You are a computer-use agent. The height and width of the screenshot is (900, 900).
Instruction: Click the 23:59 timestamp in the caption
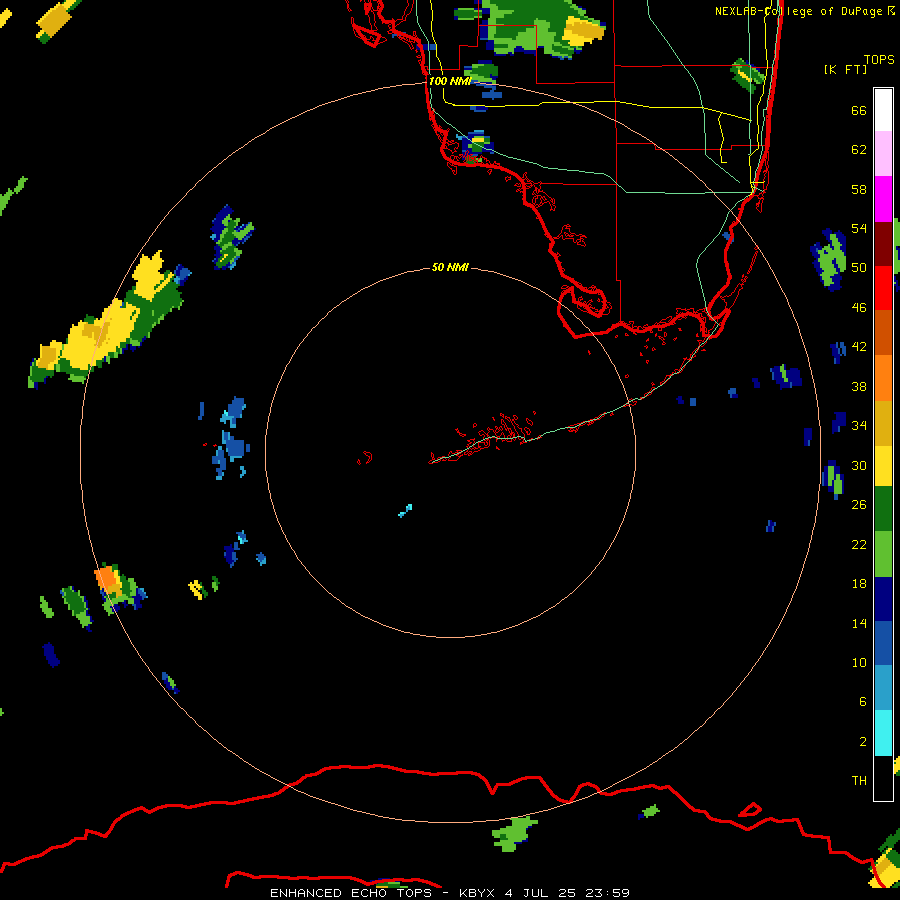pyautogui.click(x=607, y=893)
